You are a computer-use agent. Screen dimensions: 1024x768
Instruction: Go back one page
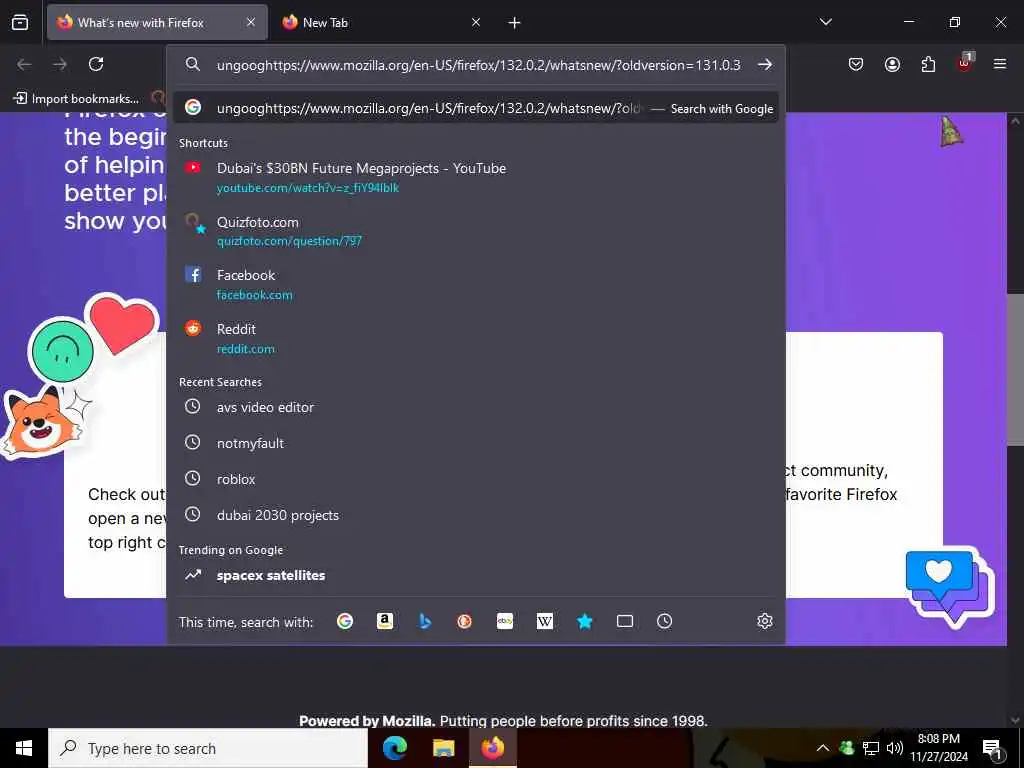pos(24,64)
